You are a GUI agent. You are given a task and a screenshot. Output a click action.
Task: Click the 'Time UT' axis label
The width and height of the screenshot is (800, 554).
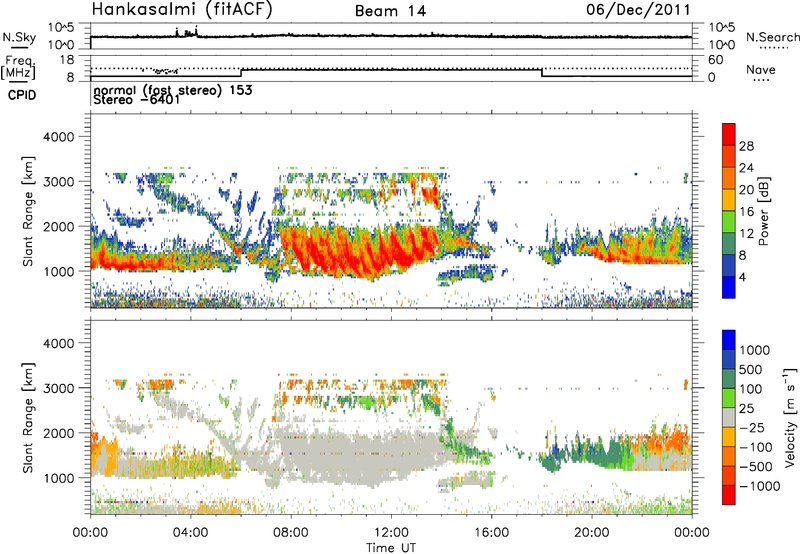pos(391,548)
